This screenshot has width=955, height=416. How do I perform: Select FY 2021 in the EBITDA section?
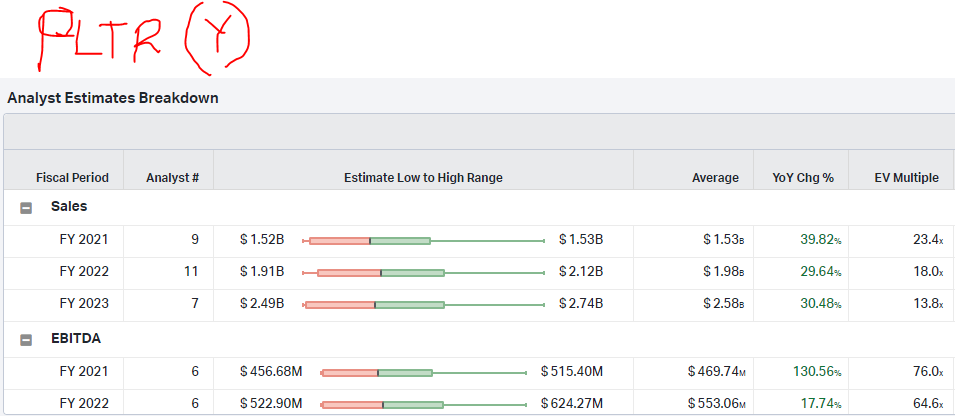(84, 371)
